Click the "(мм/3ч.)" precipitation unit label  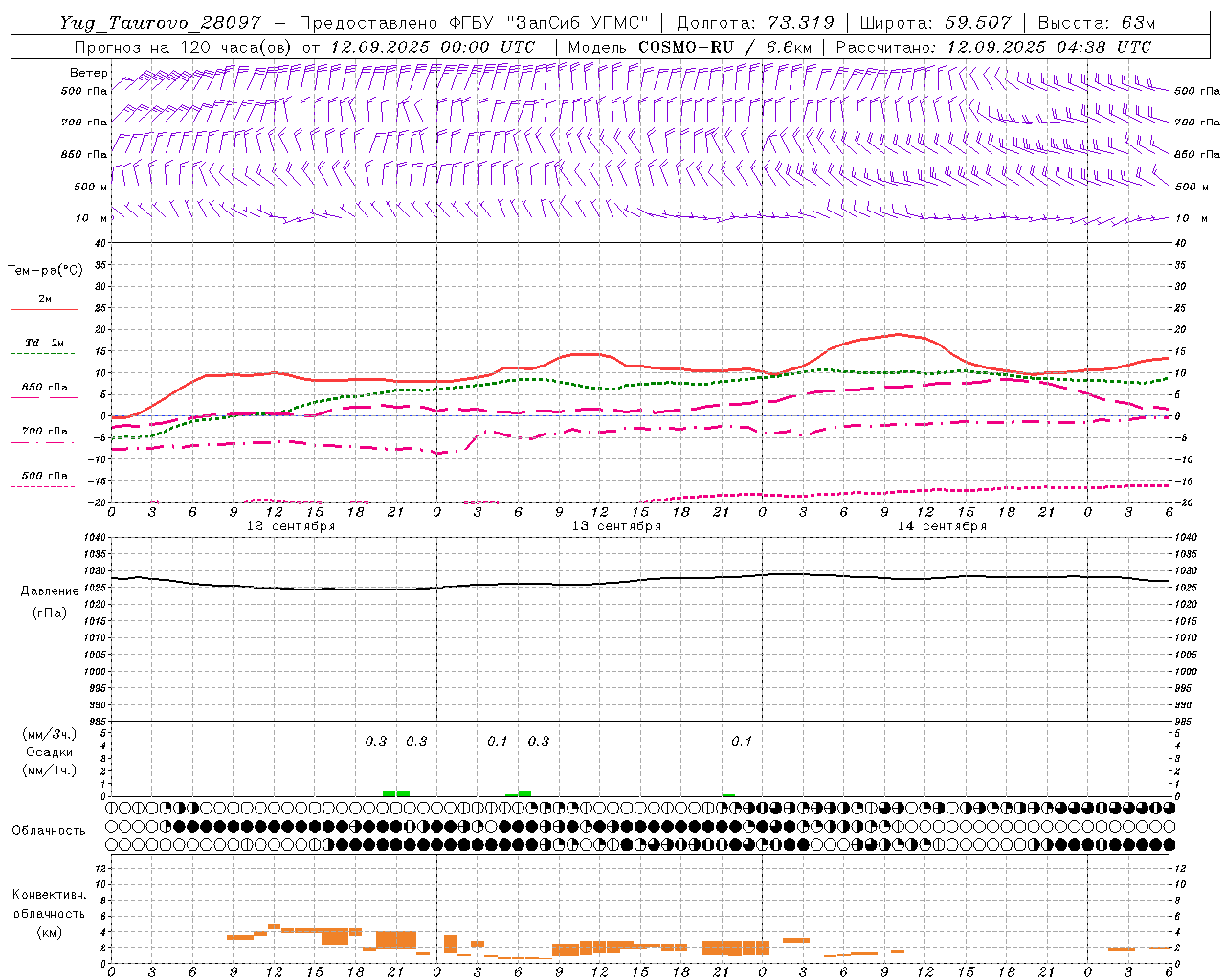50,734
